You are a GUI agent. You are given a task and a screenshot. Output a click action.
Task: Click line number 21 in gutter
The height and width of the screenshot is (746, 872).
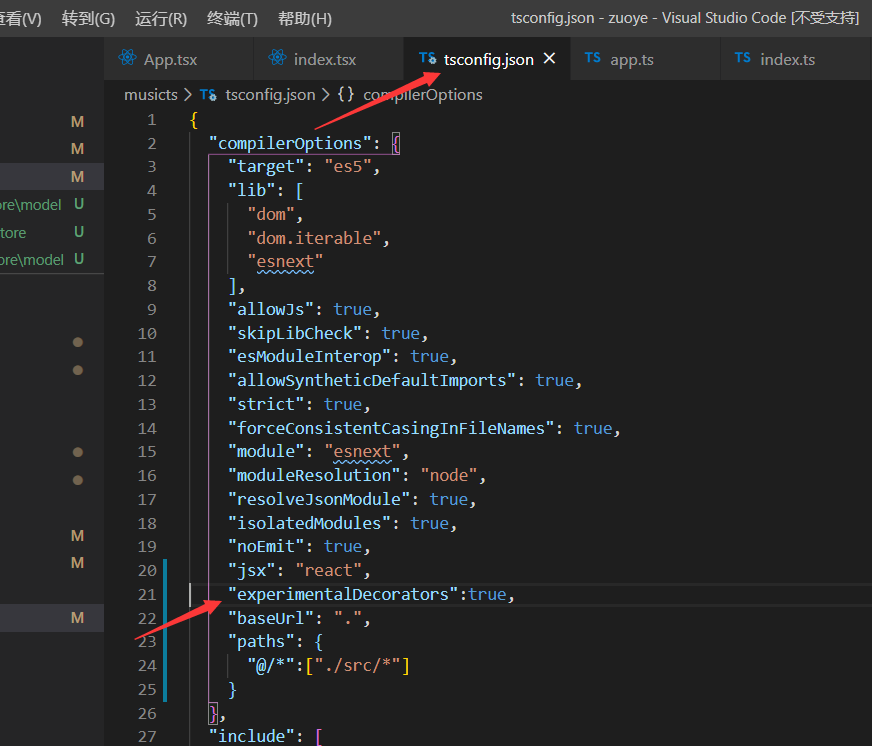pos(147,595)
